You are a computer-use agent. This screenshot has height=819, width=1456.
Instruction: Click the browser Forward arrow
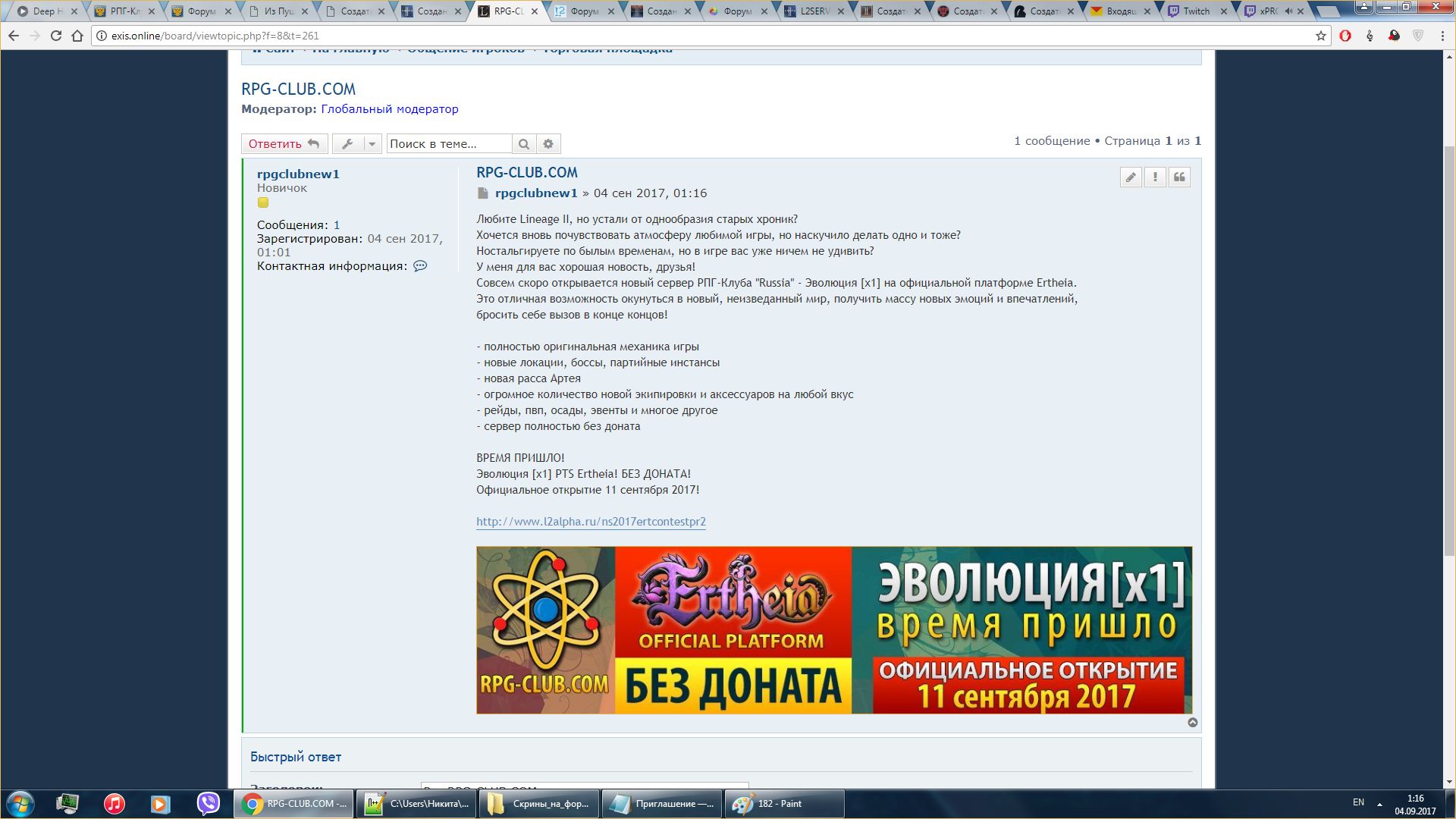[x=35, y=36]
